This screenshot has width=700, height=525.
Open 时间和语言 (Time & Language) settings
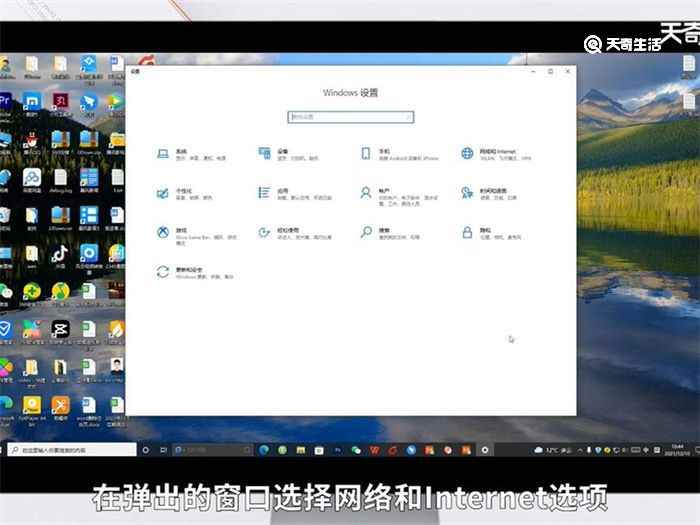[489, 194]
